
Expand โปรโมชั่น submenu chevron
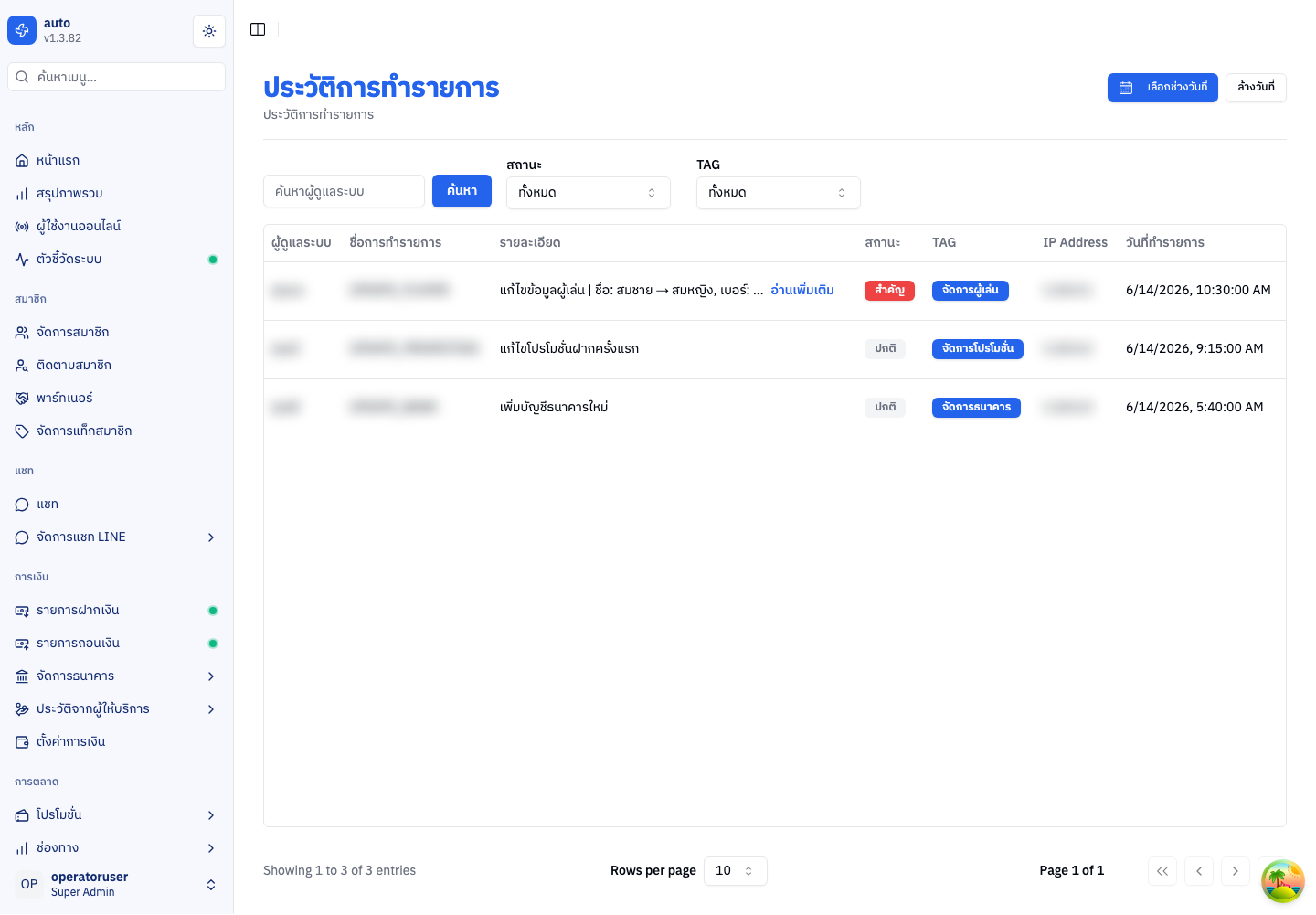(x=211, y=815)
